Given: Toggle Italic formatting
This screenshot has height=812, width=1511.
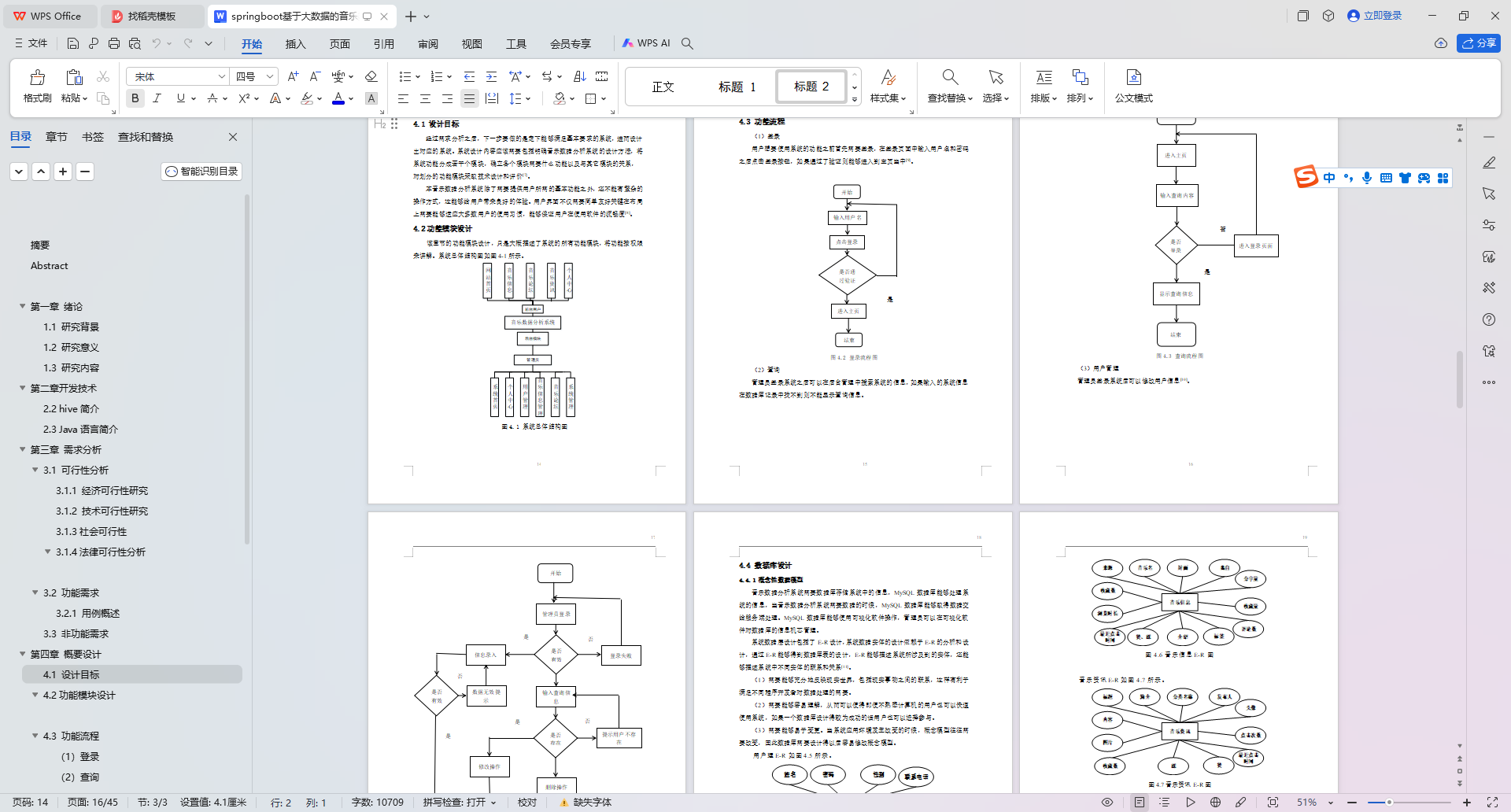Looking at the screenshot, I should pos(157,98).
